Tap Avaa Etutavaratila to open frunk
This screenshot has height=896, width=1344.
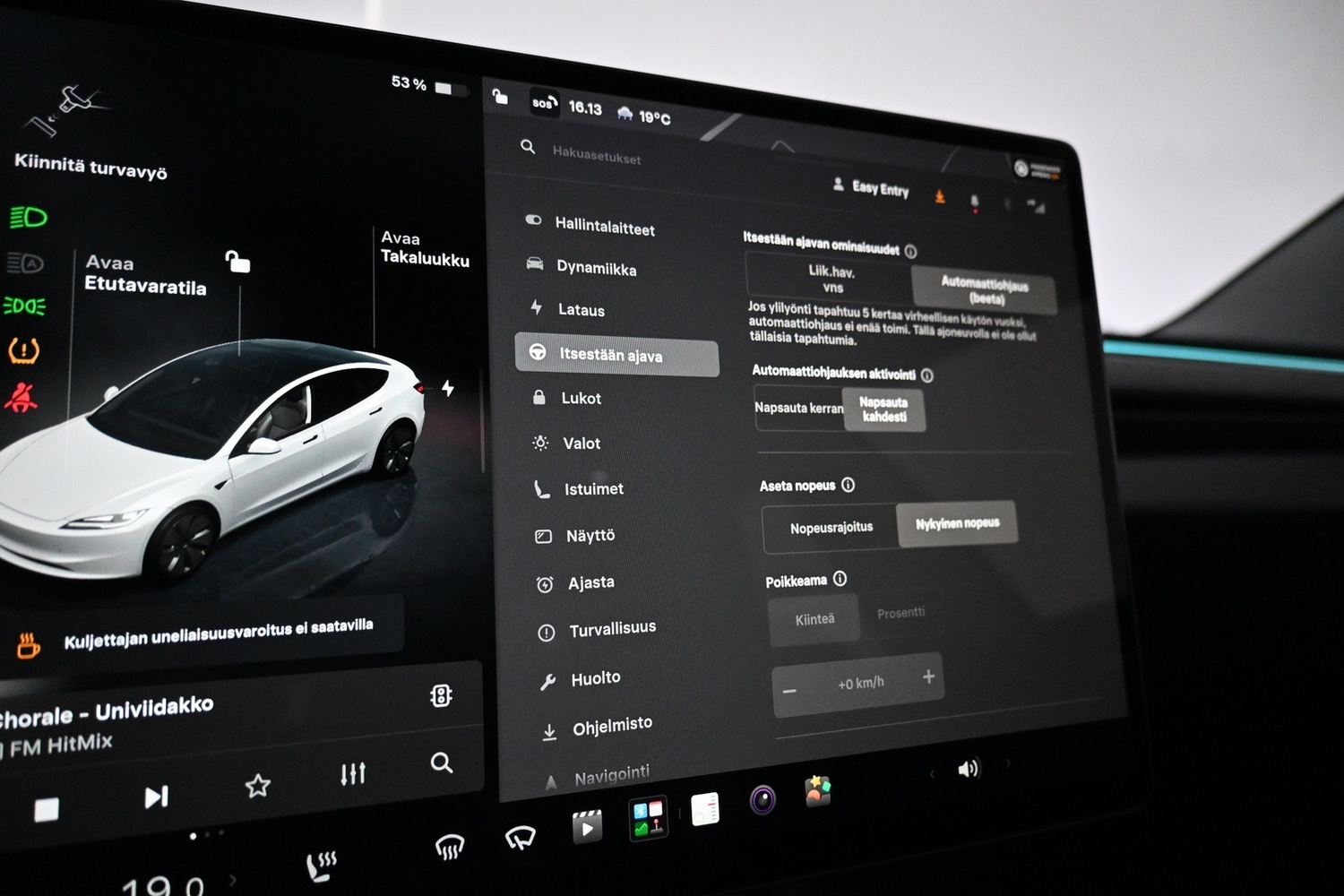145,275
